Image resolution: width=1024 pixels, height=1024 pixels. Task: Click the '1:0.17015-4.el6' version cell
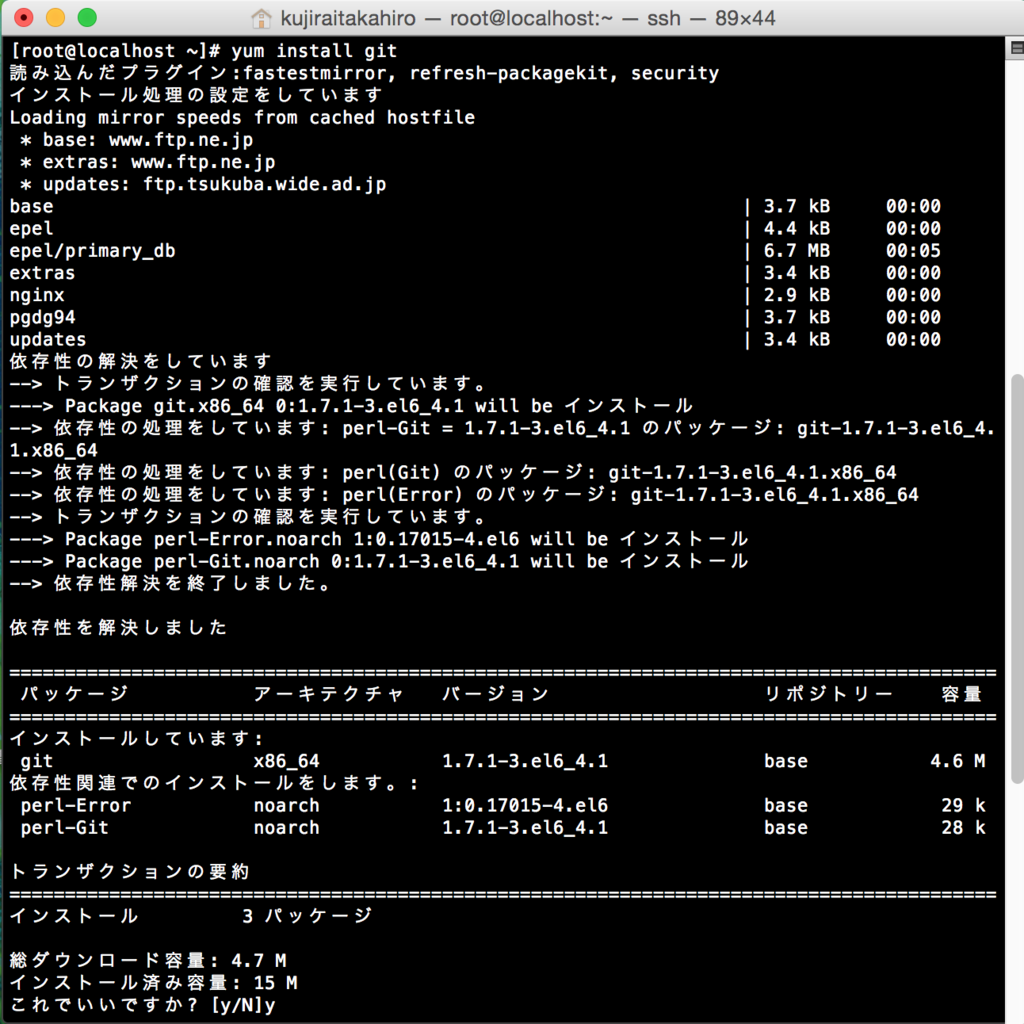tap(525, 806)
